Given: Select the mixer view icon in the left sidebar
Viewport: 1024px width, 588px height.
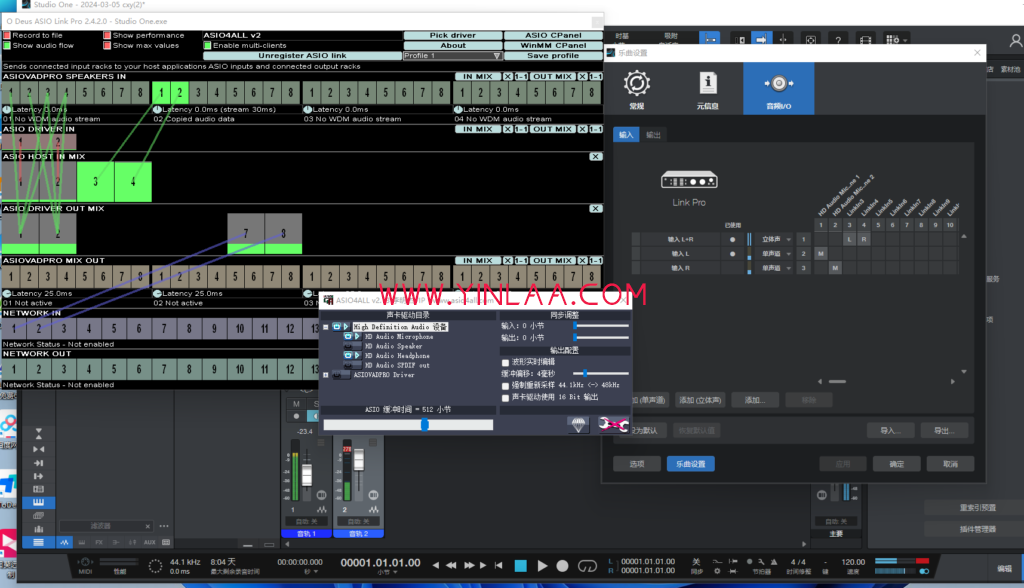Looking at the screenshot, I should point(38,530).
